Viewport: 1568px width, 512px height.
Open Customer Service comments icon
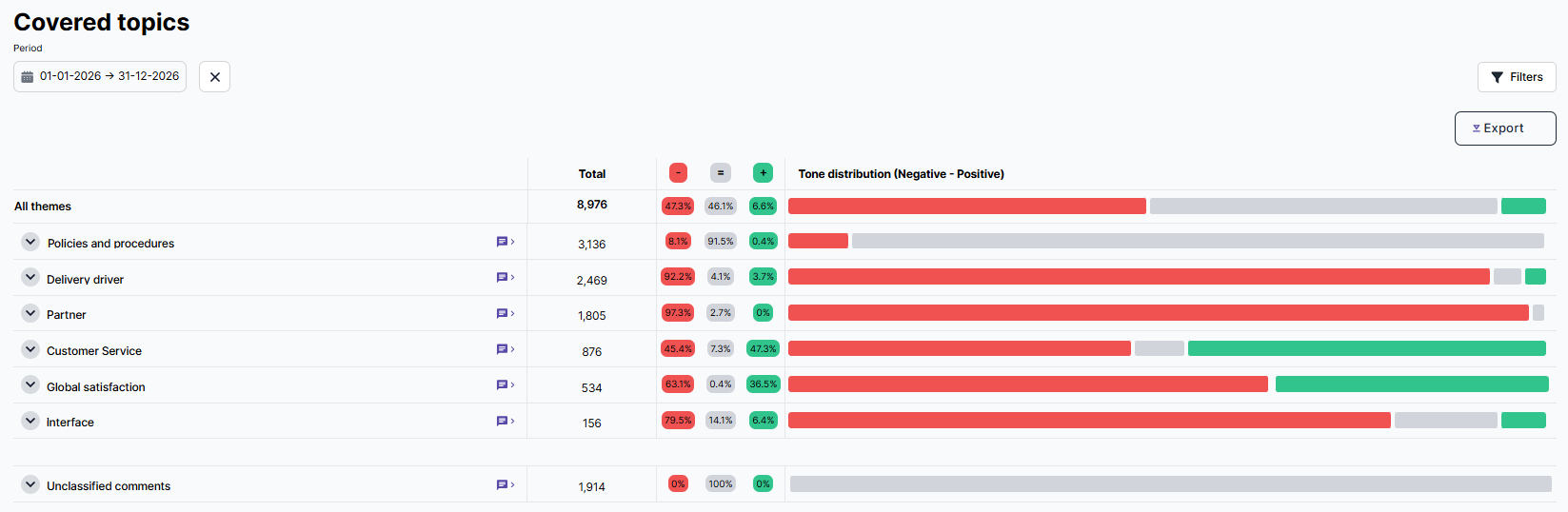pos(505,349)
